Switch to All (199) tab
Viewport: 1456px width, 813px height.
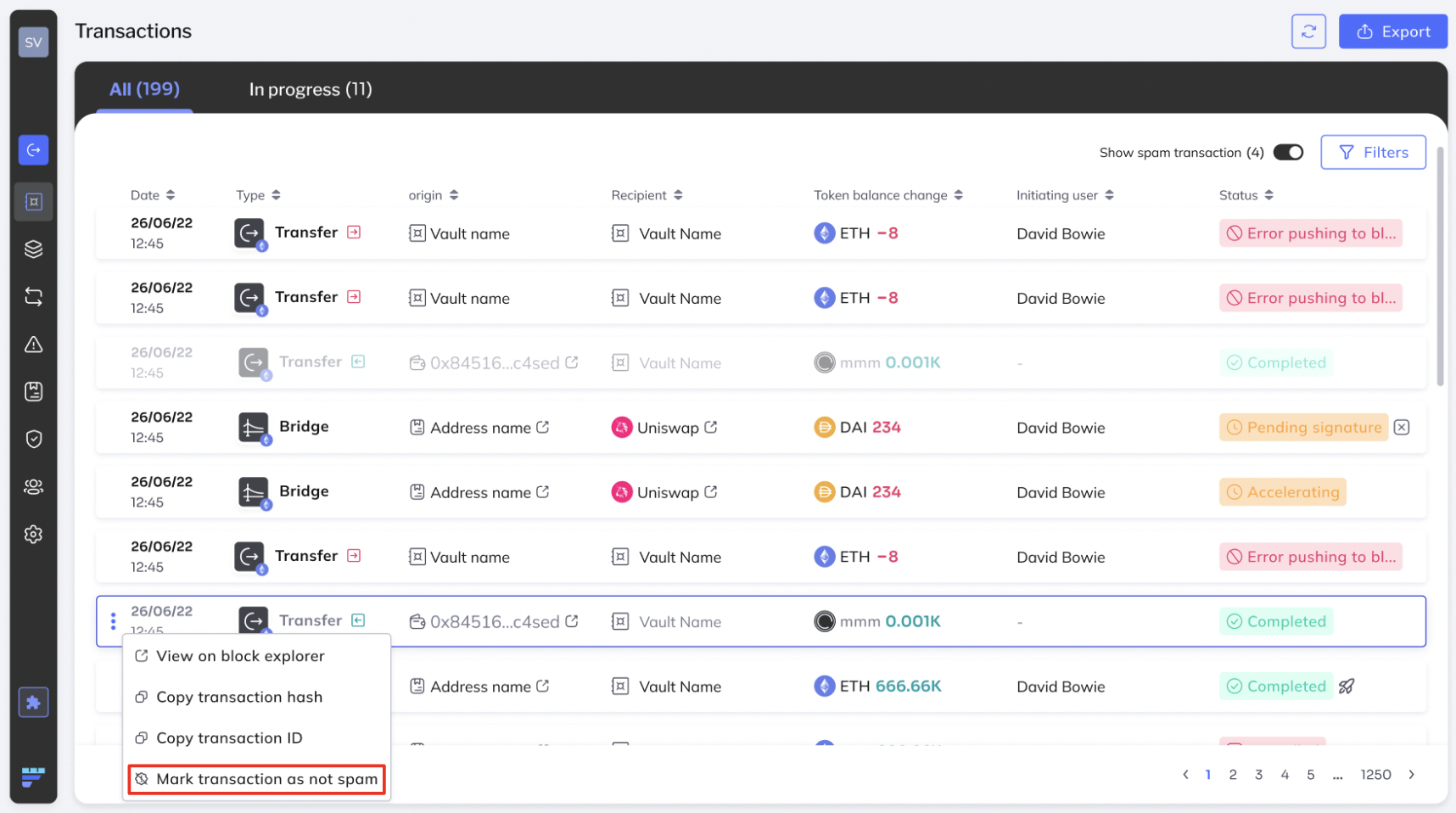(x=145, y=89)
